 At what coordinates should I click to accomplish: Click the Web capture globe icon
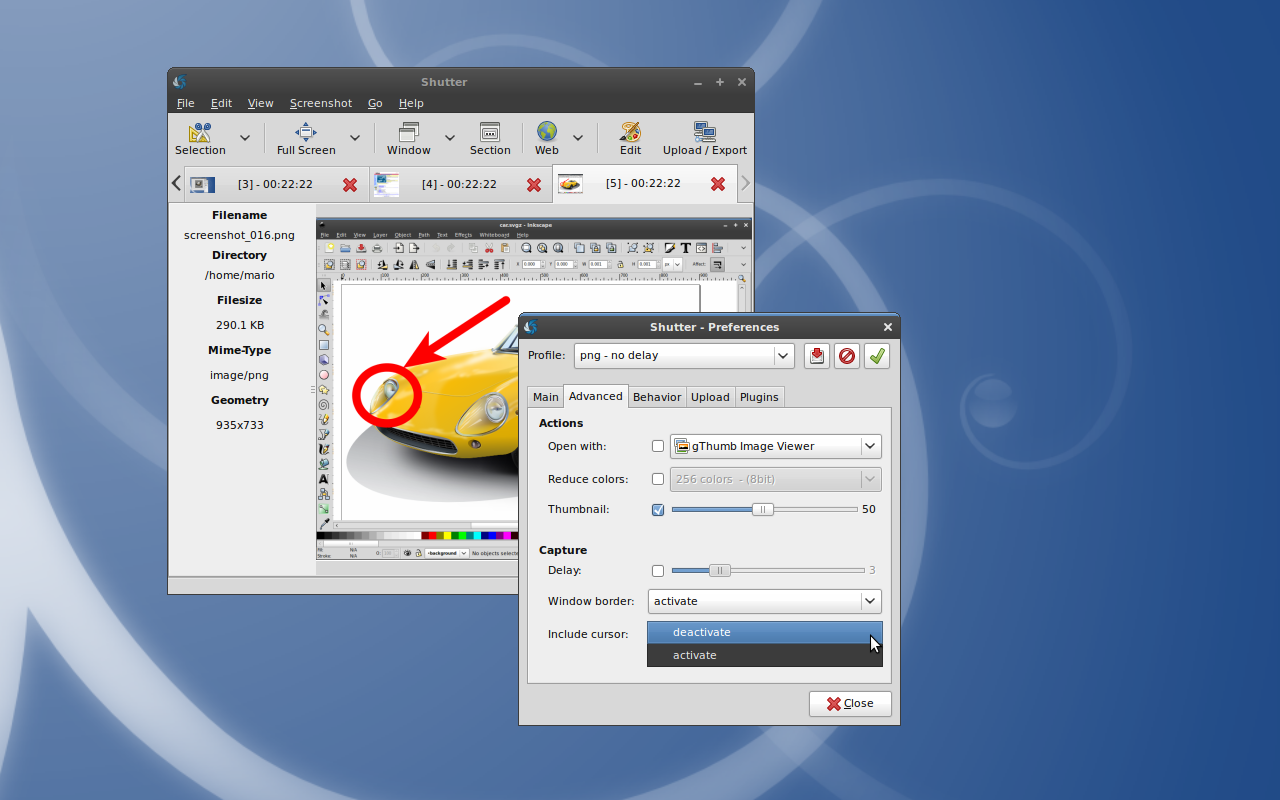tap(546, 133)
